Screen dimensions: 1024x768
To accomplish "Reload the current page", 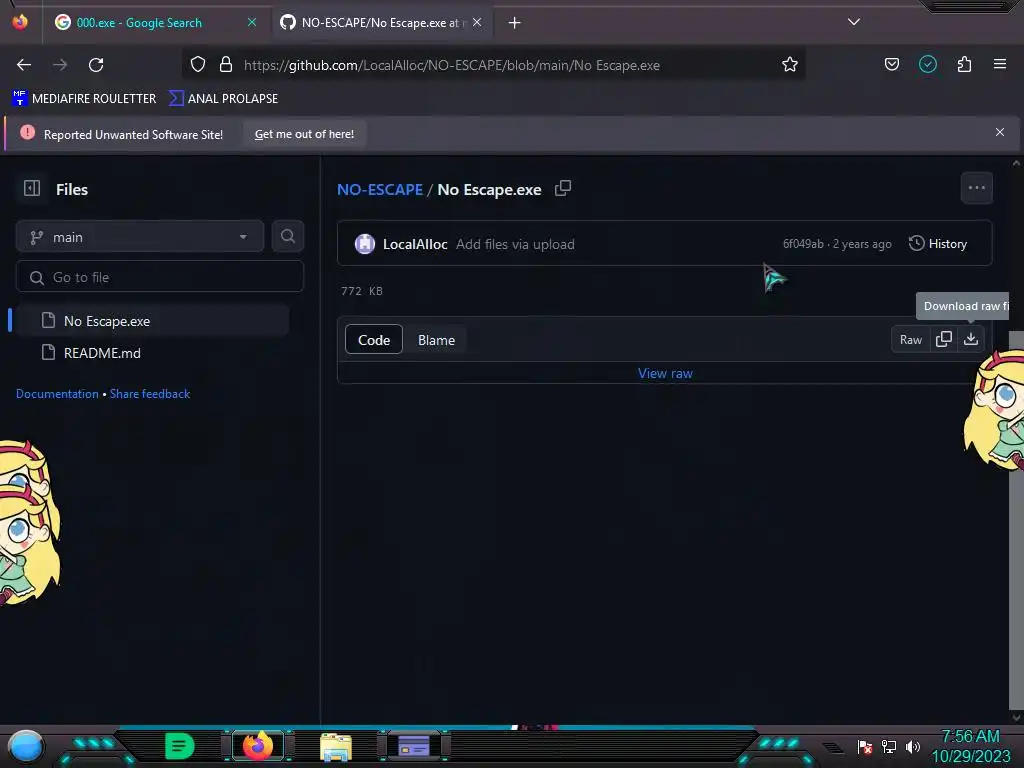I will (96, 65).
